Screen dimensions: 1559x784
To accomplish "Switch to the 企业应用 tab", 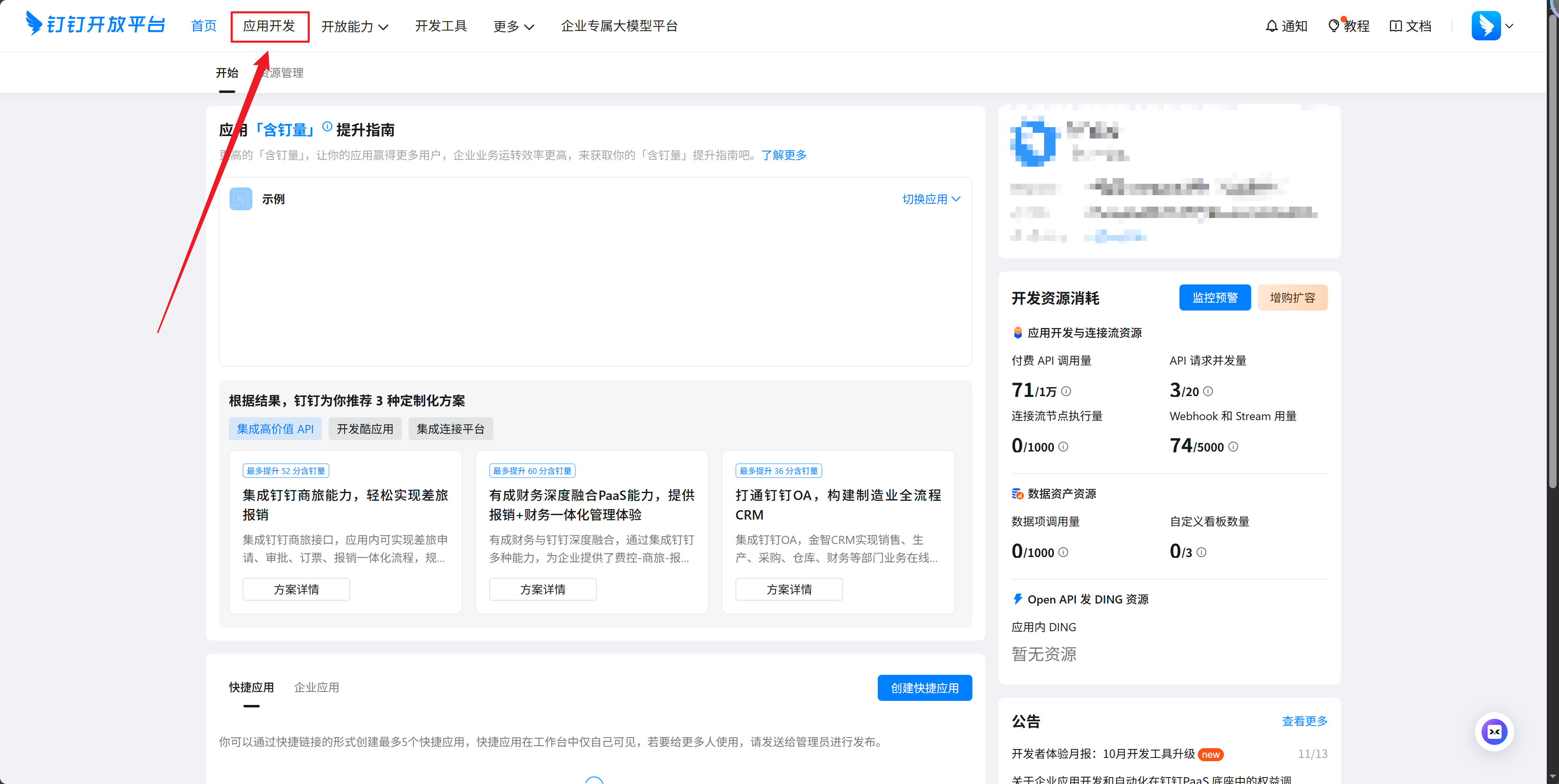I will (x=316, y=687).
